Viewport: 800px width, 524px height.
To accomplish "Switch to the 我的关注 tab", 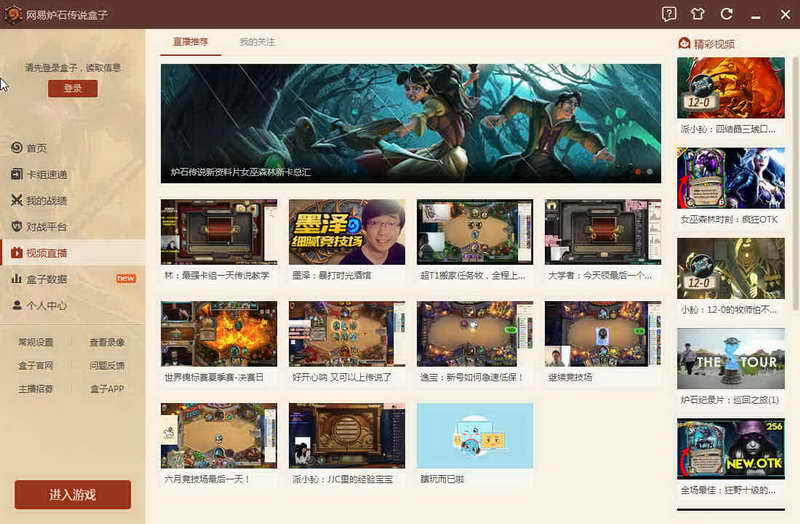I will pos(257,42).
